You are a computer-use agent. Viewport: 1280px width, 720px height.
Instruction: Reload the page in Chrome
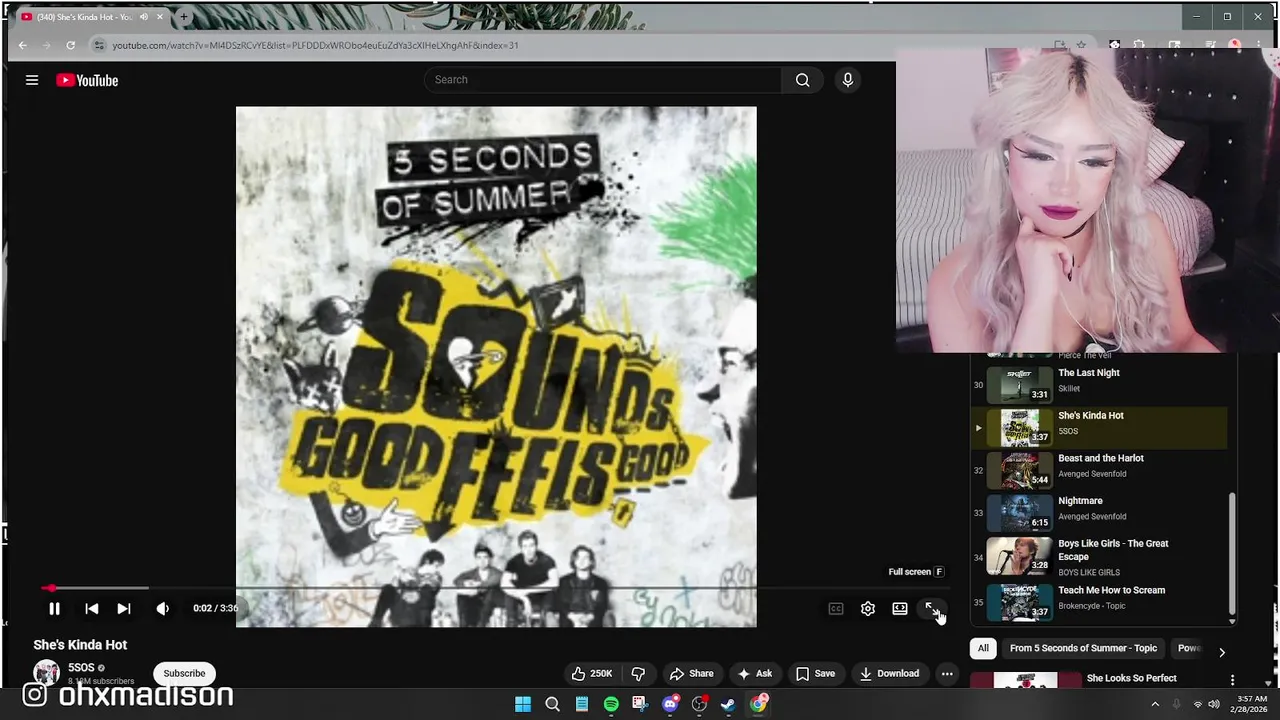point(70,45)
